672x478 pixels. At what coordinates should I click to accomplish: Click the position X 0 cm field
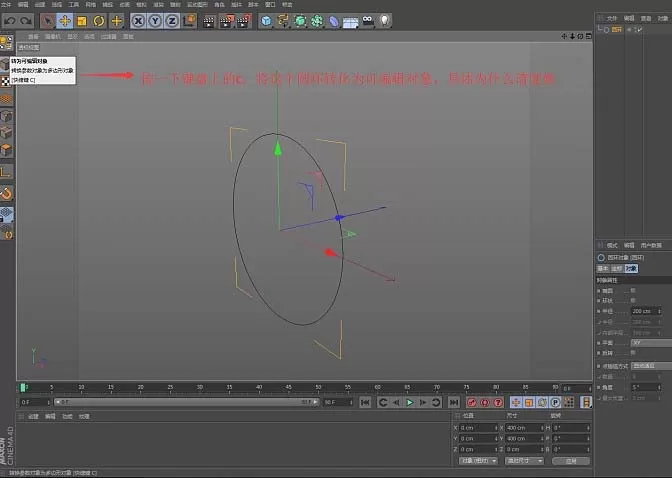477,428
